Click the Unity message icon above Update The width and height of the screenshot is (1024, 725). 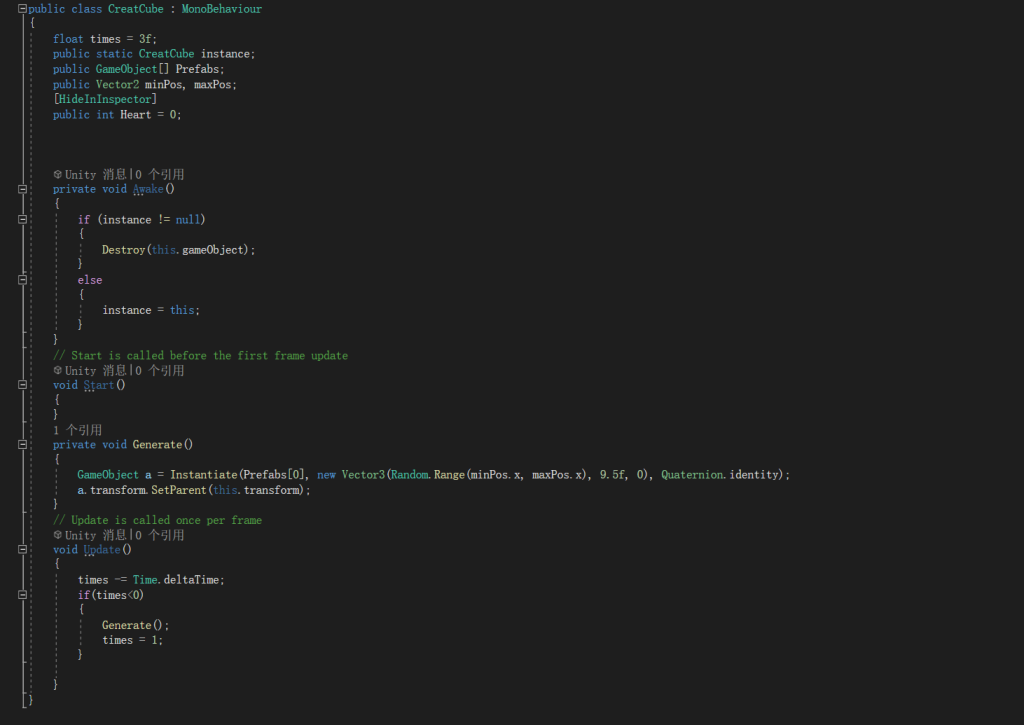point(58,536)
